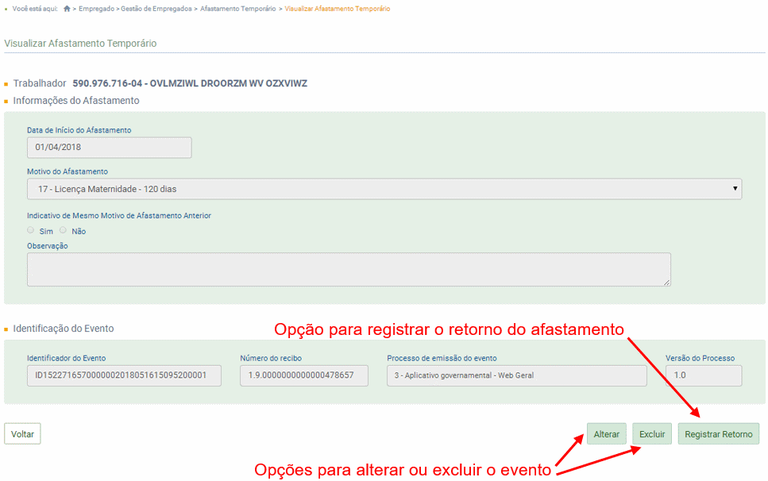Select Não radio button
This screenshot has width=768, height=481.
point(63,230)
